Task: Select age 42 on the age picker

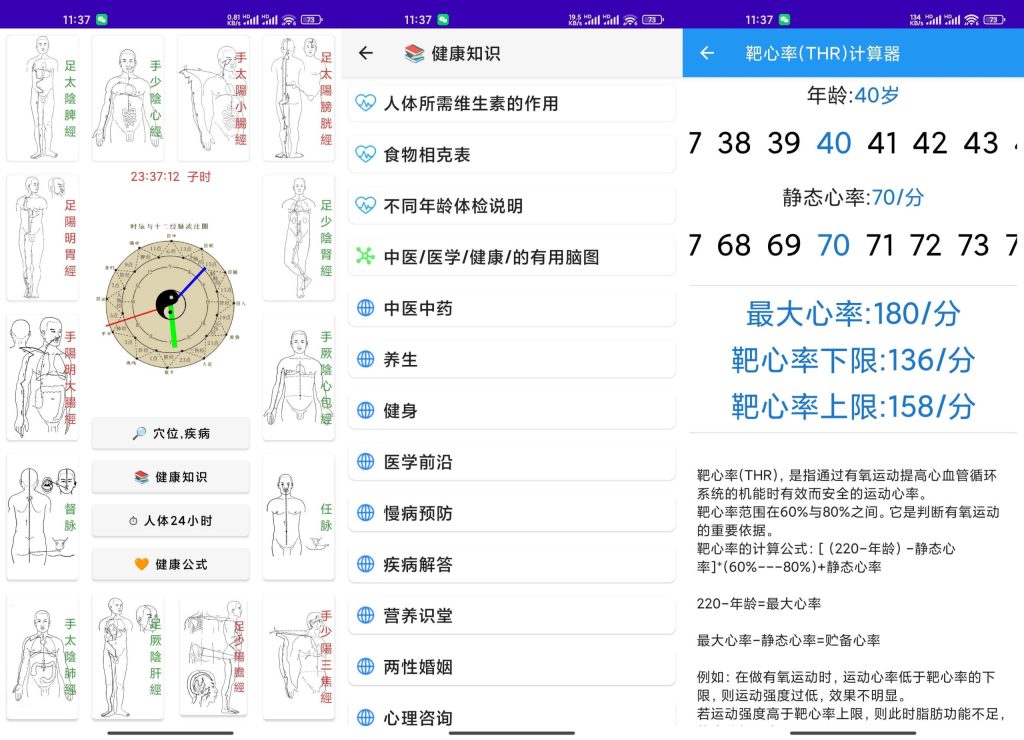Action: pos(930,144)
